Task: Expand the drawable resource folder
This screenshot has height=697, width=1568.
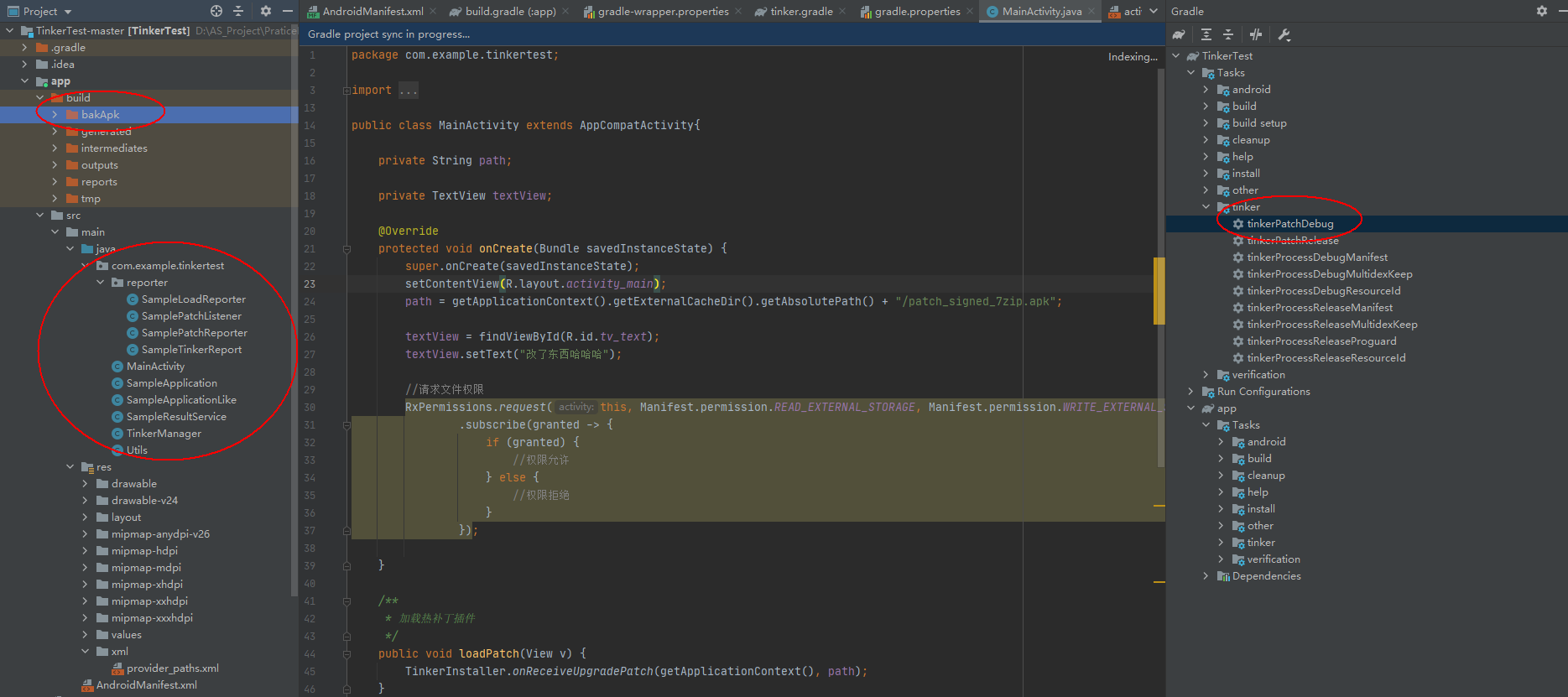Action: click(x=85, y=484)
